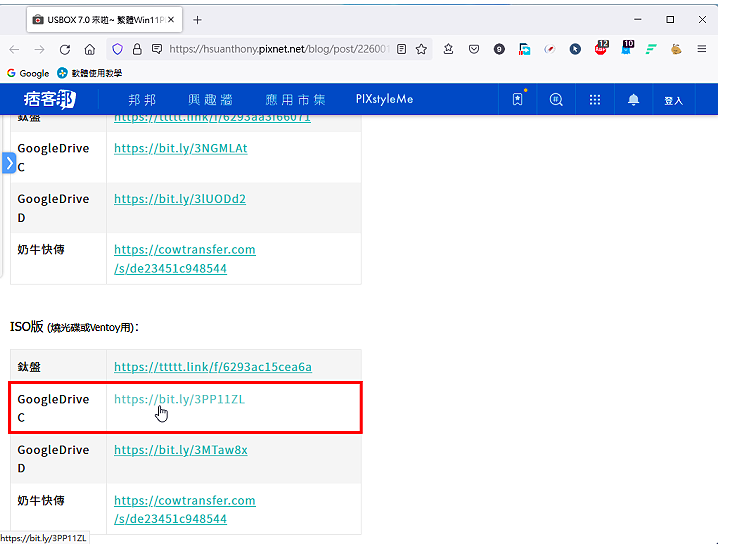Open the browser home page
Image resolution: width=748 pixels, height=558 pixels.
tap(90, 49)
